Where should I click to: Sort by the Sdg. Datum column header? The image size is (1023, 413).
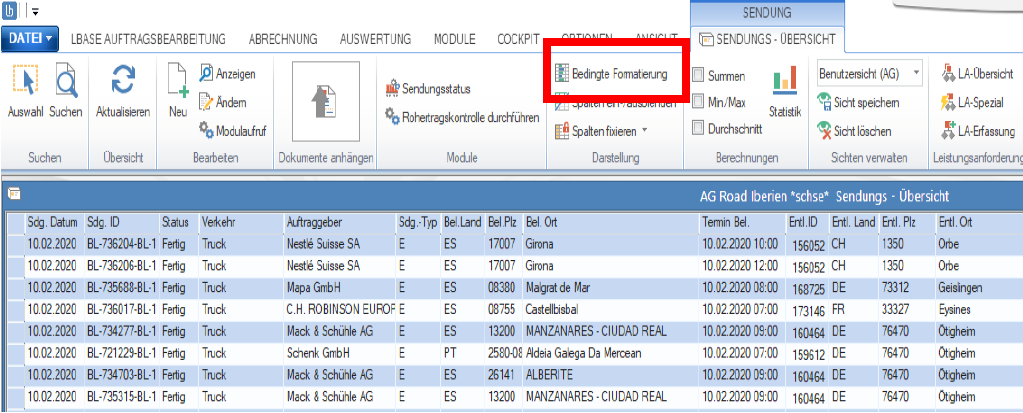(55, 222)
